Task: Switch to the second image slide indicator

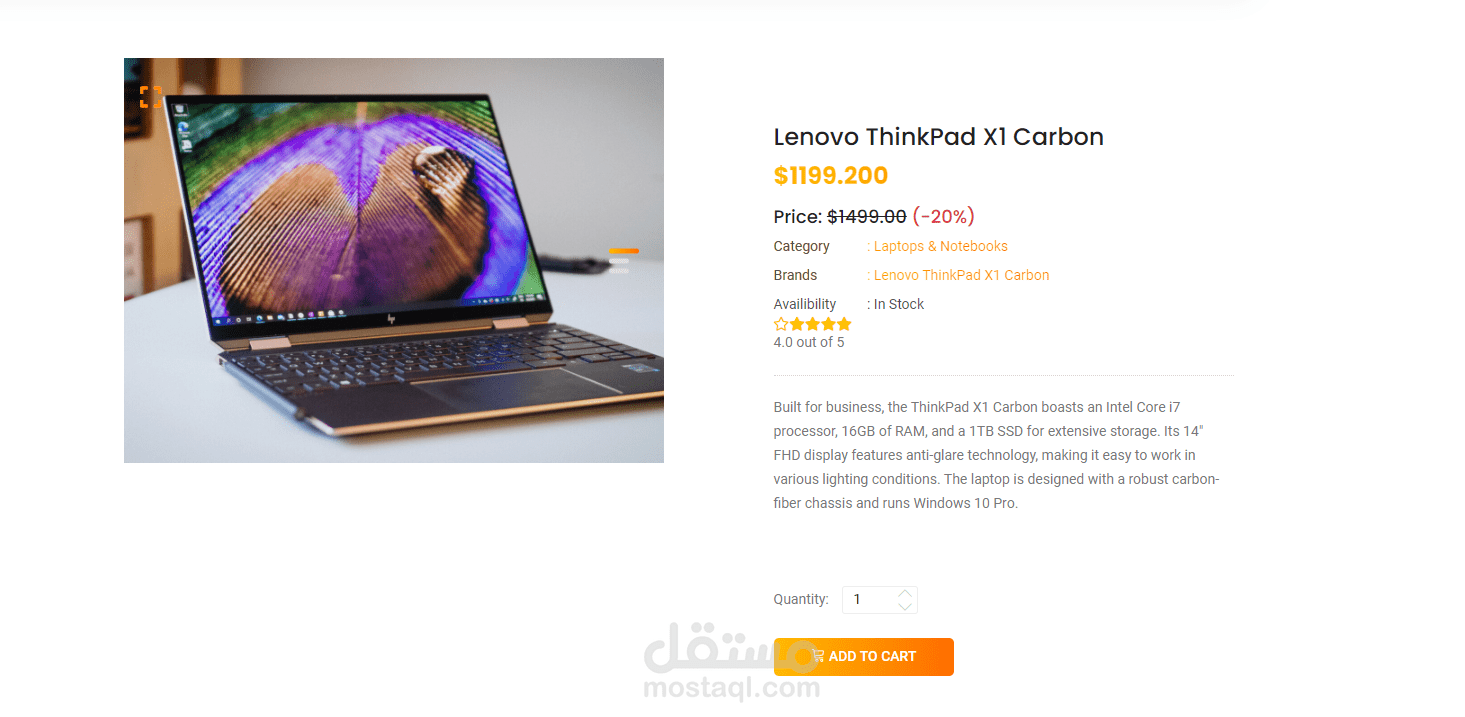Action: 619,261
